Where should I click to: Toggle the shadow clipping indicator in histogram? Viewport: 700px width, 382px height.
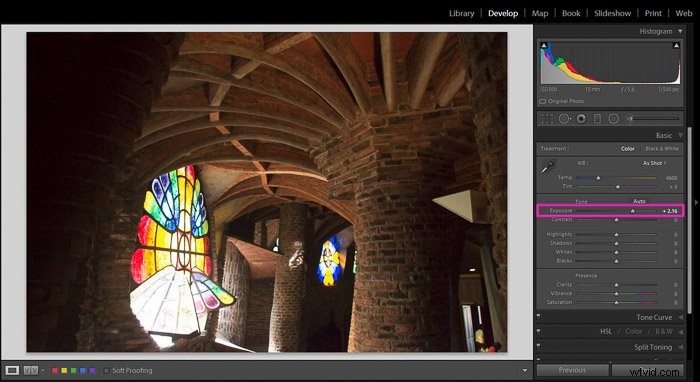(544, 46)
